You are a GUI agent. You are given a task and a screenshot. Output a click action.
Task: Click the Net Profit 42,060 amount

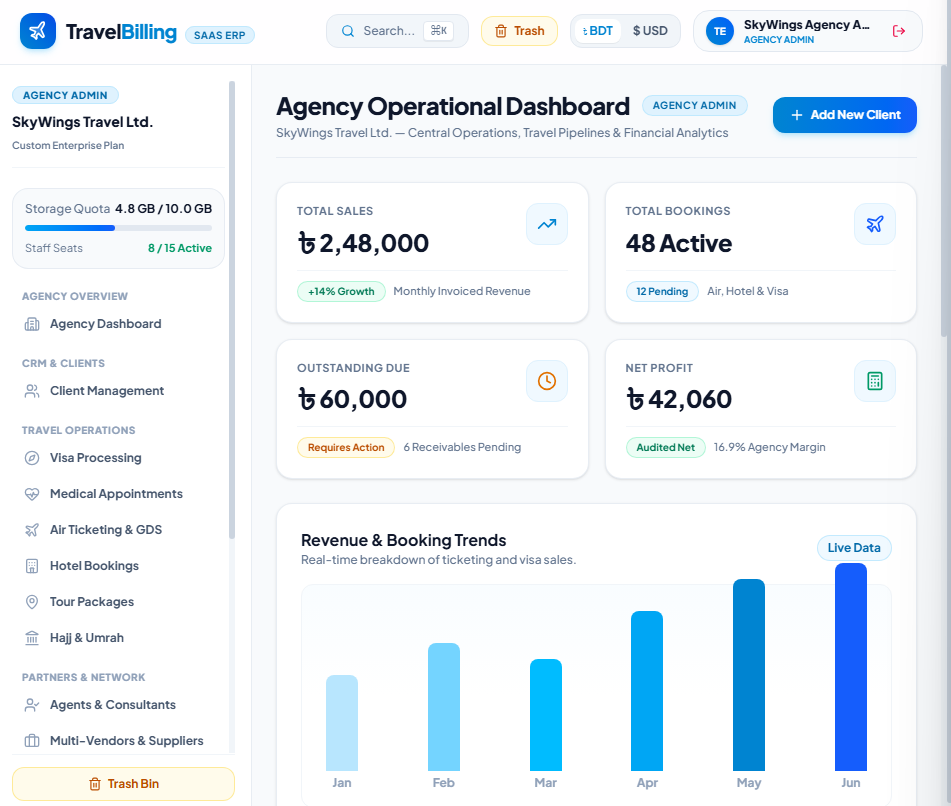pos(679,399)
